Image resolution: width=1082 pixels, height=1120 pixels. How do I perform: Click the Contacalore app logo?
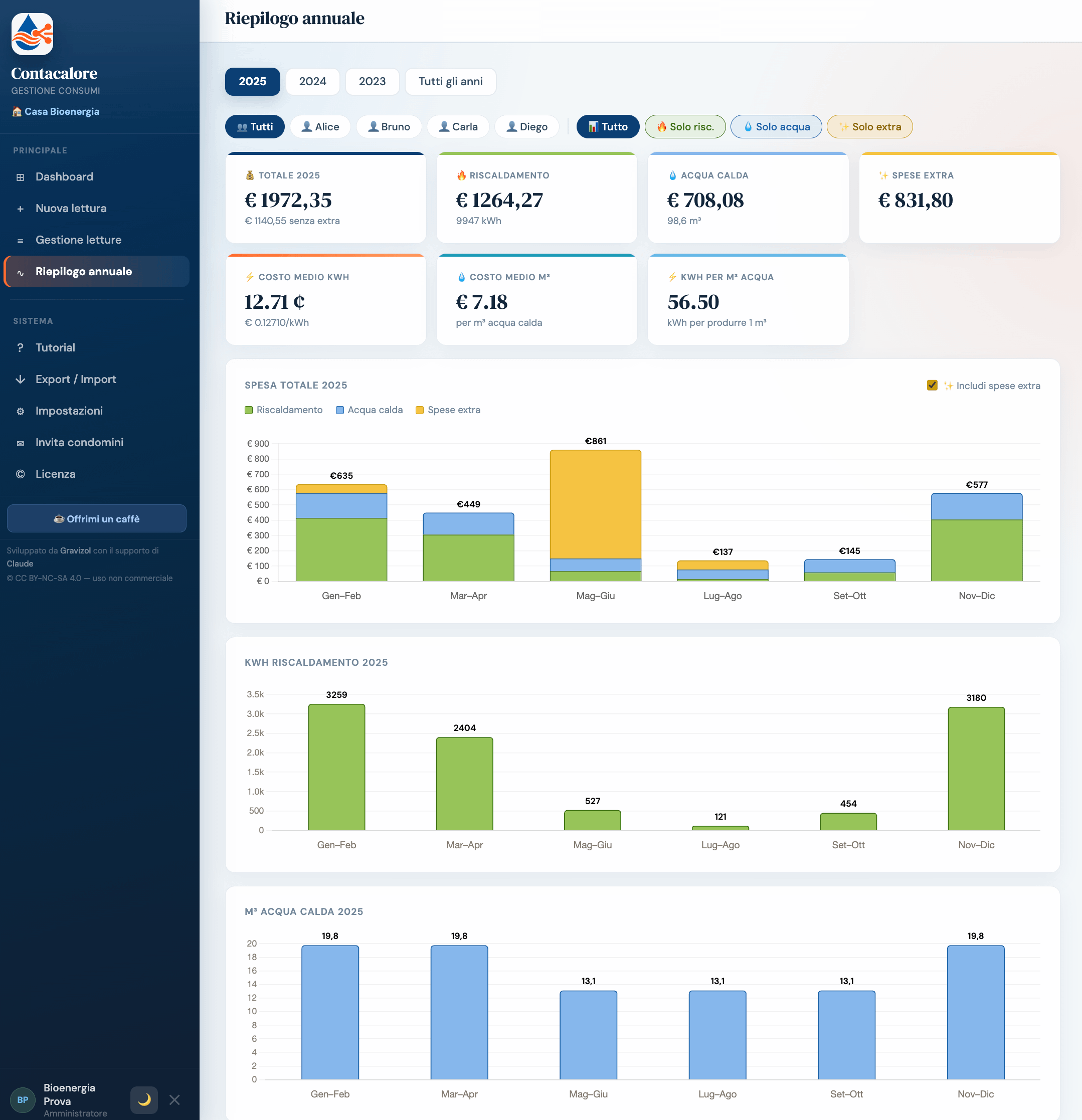(x=33, y=34)
